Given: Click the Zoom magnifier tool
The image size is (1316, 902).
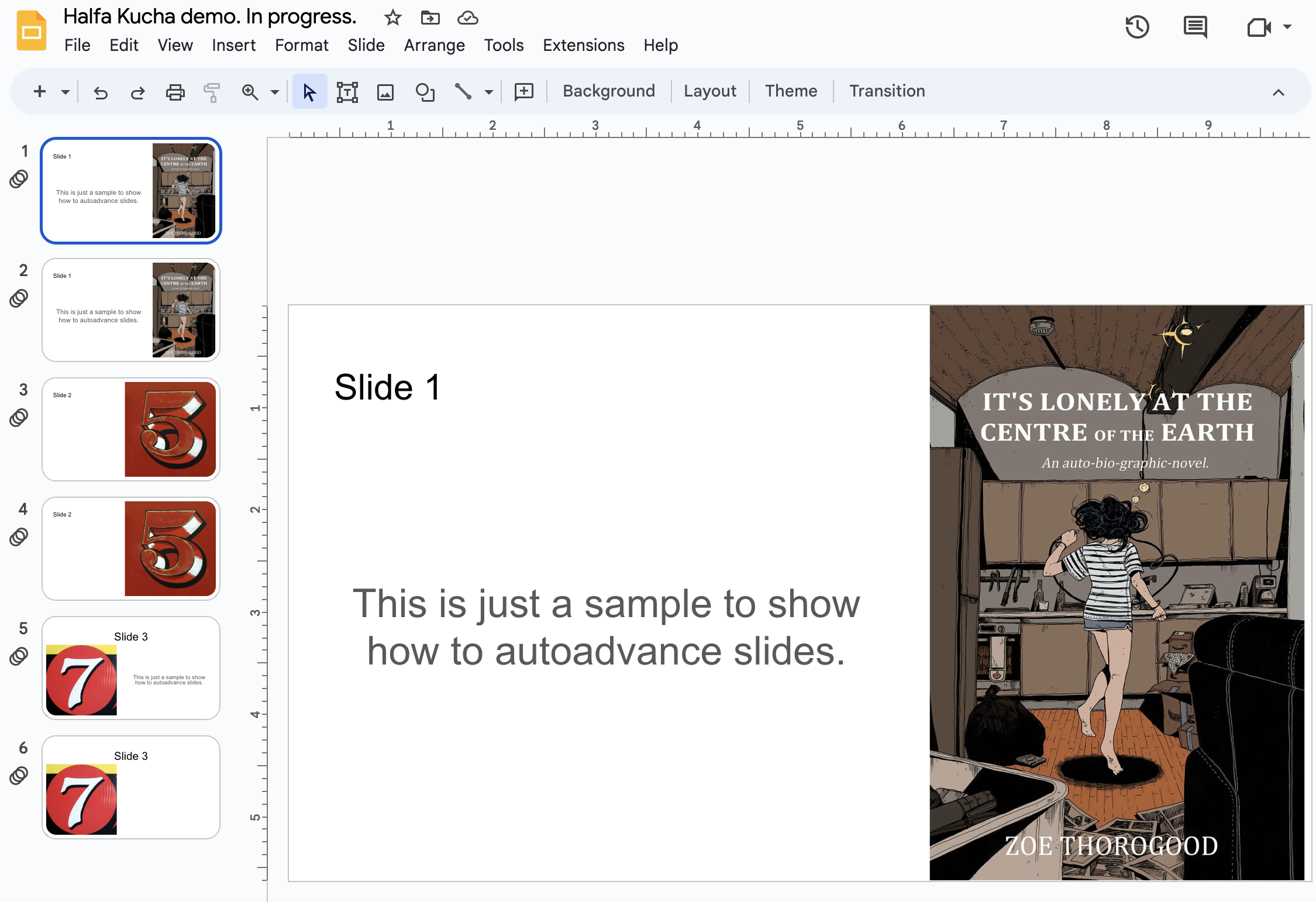Looking at the screenshot, I should click(250, 92).
